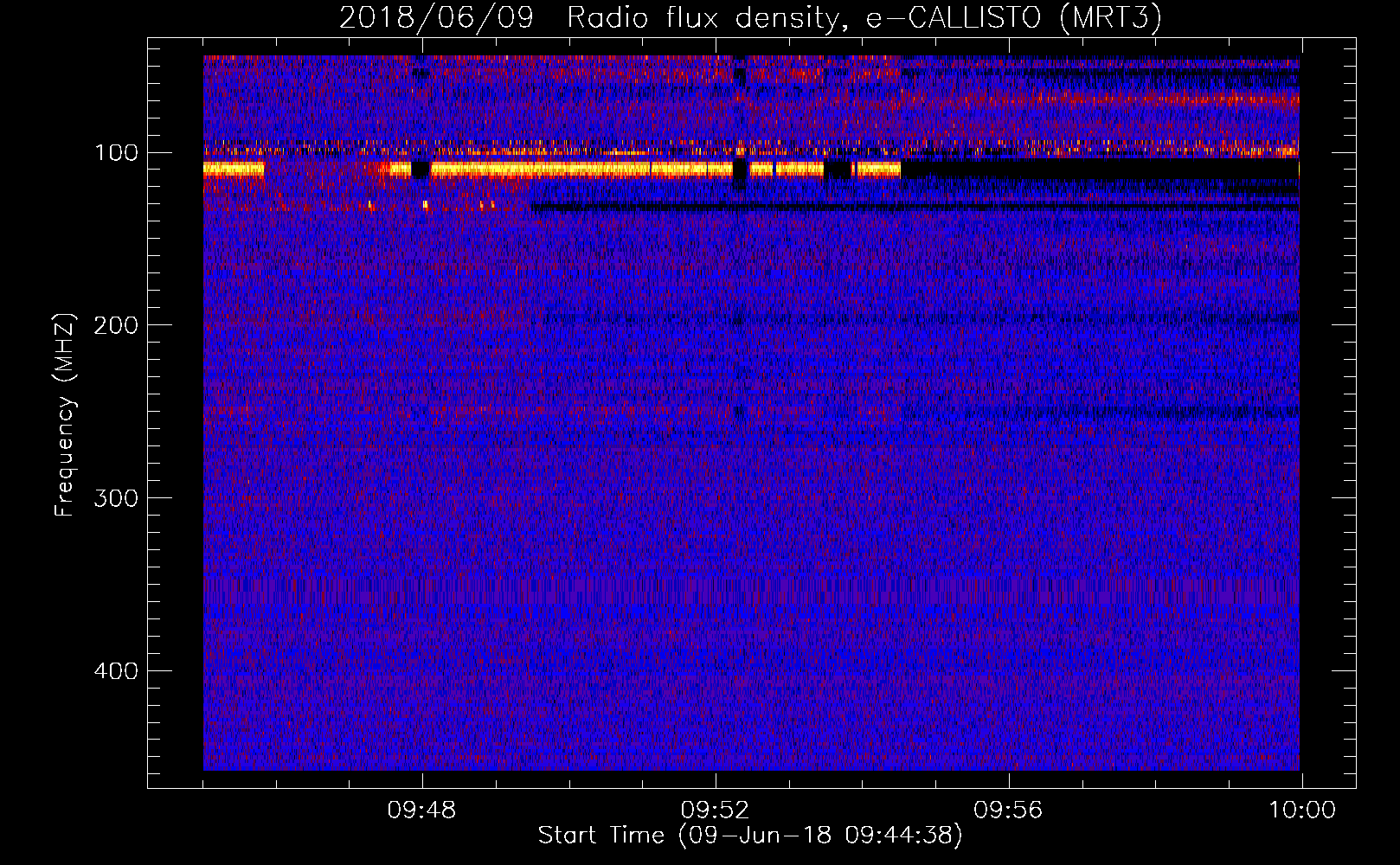Click the 300 frequency tick label
This screenshot has width=1400, height=865.
click(116, 498)
